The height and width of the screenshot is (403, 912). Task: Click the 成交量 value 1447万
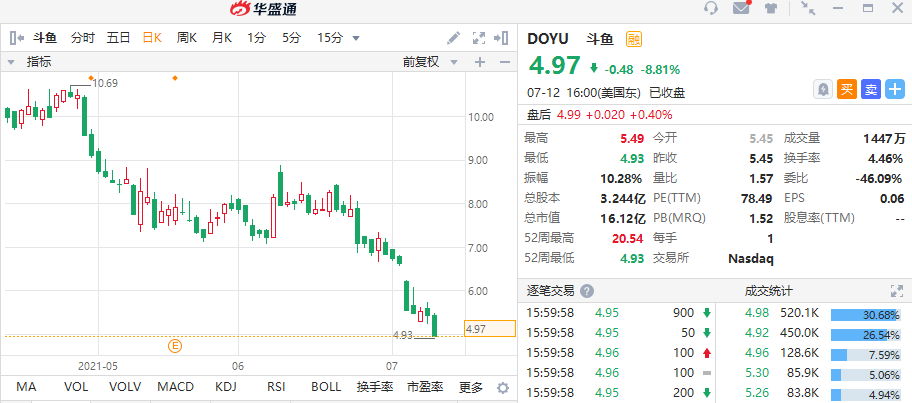point(884,138)
